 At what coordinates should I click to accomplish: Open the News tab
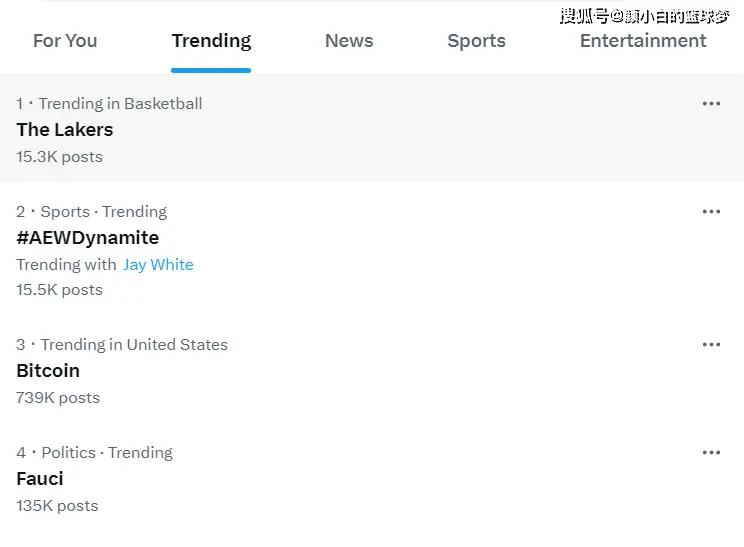349,41
